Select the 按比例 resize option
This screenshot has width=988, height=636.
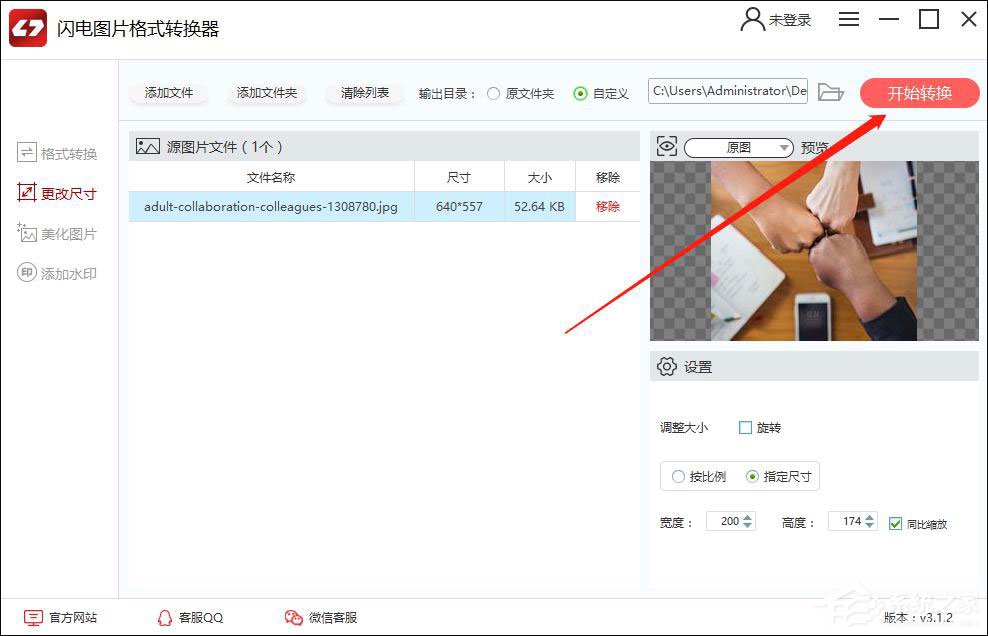(x=679, y=476)
